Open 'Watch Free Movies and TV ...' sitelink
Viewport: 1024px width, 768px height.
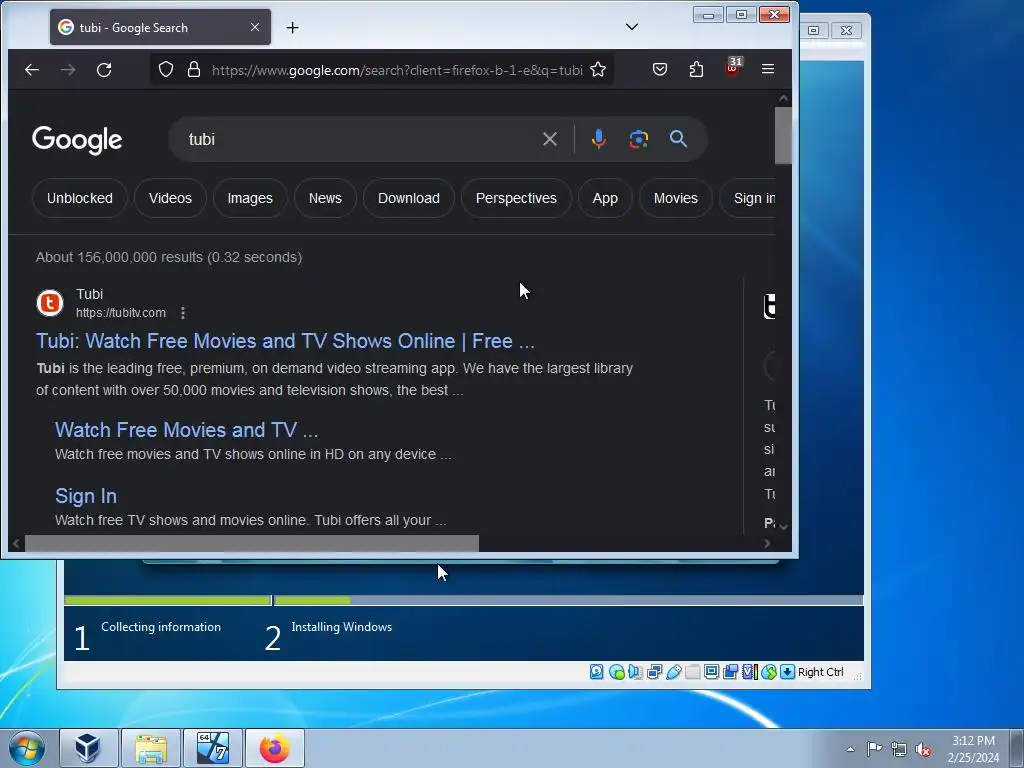pos(186,430)
